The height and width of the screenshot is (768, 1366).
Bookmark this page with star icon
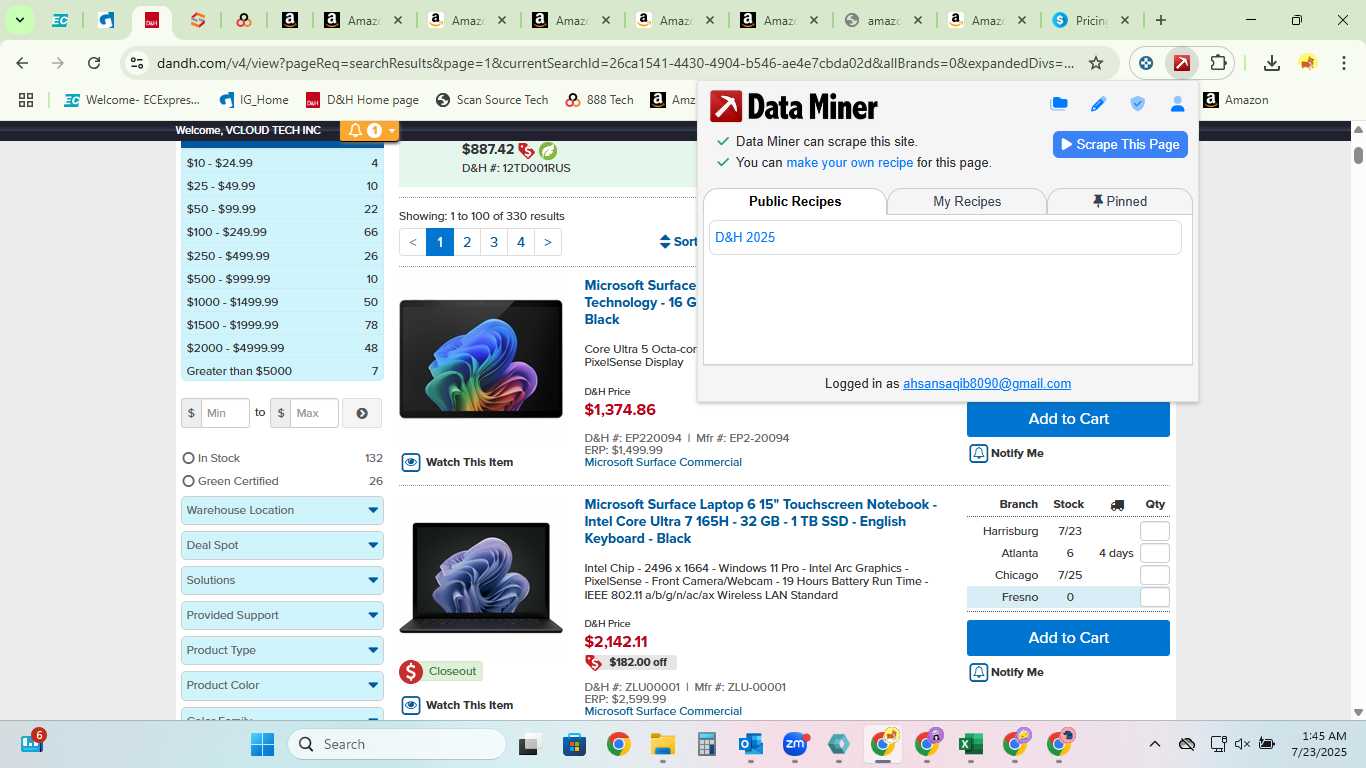click(1096, 63)
